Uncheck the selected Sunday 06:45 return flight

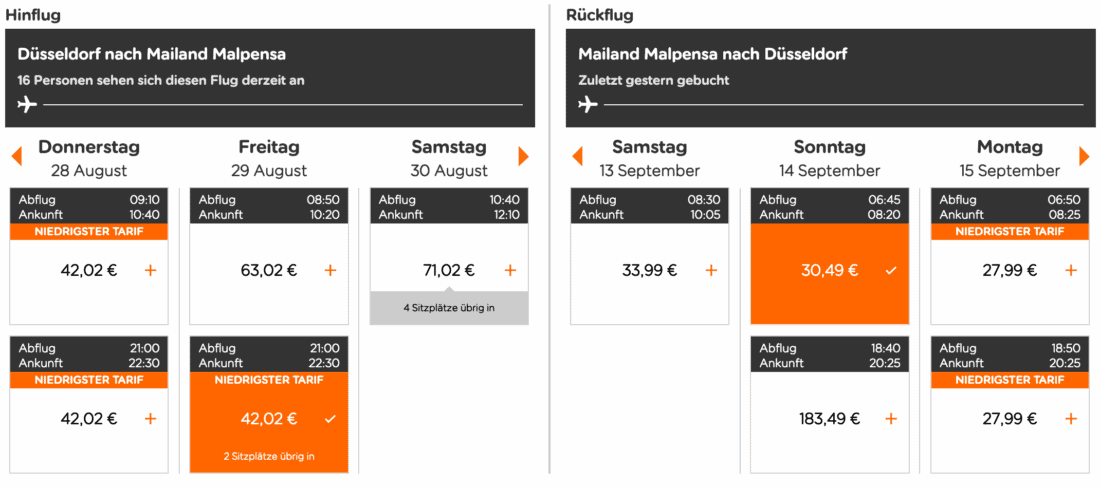pos(891,270)
